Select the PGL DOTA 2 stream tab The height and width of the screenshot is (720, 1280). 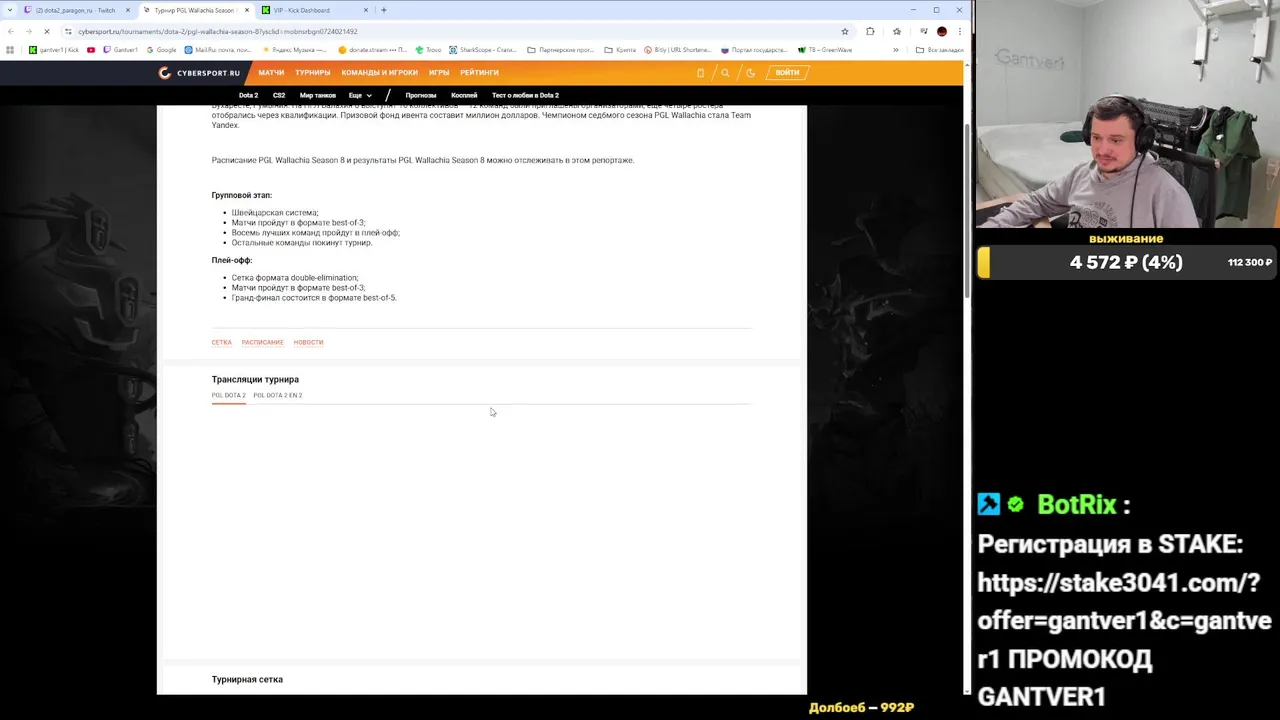point(228,395)
